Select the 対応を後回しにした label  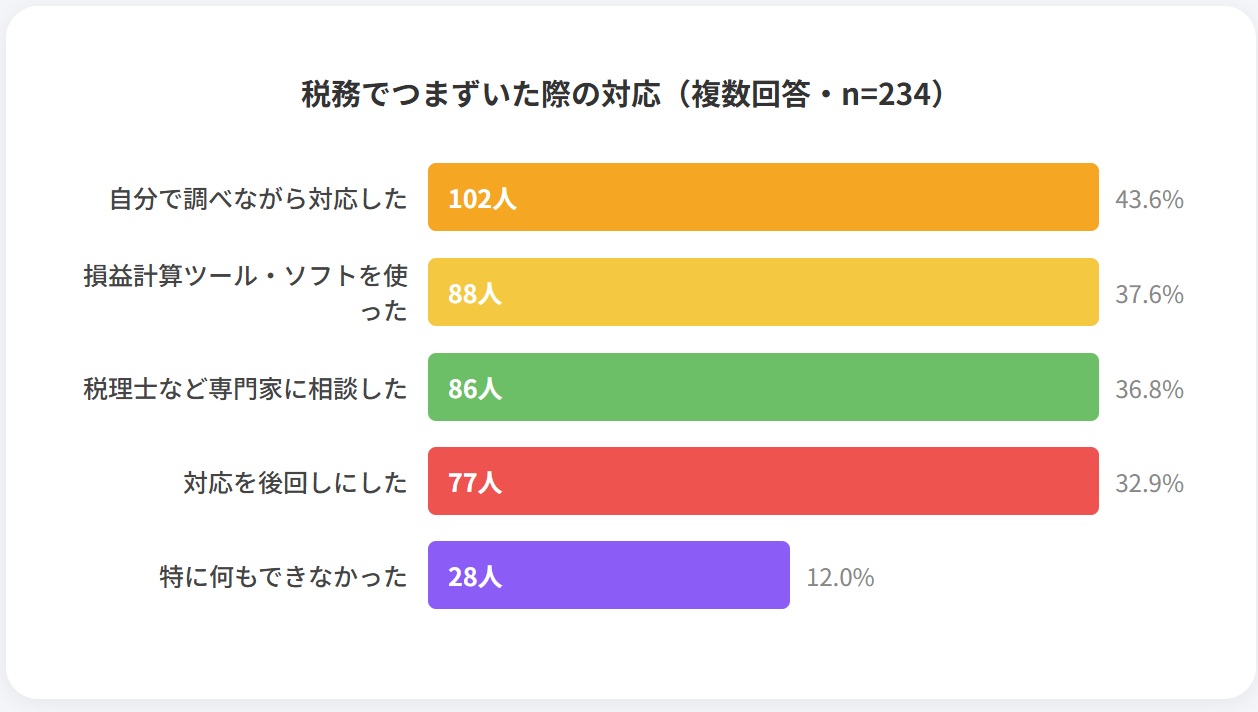click(x=296, y=482)
